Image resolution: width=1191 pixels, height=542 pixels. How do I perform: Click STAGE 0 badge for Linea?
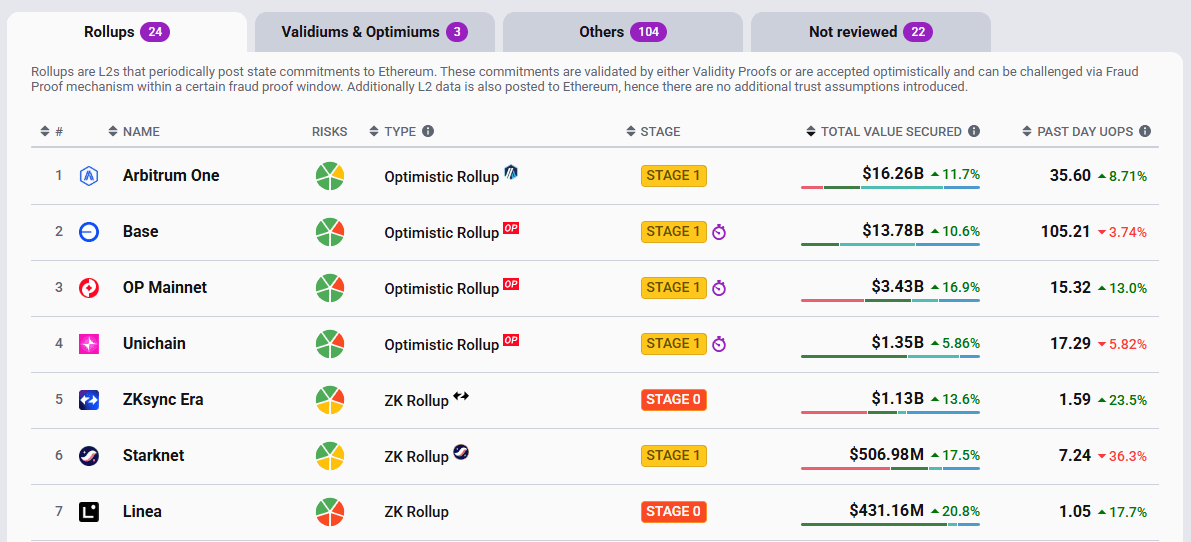point(674,512)
